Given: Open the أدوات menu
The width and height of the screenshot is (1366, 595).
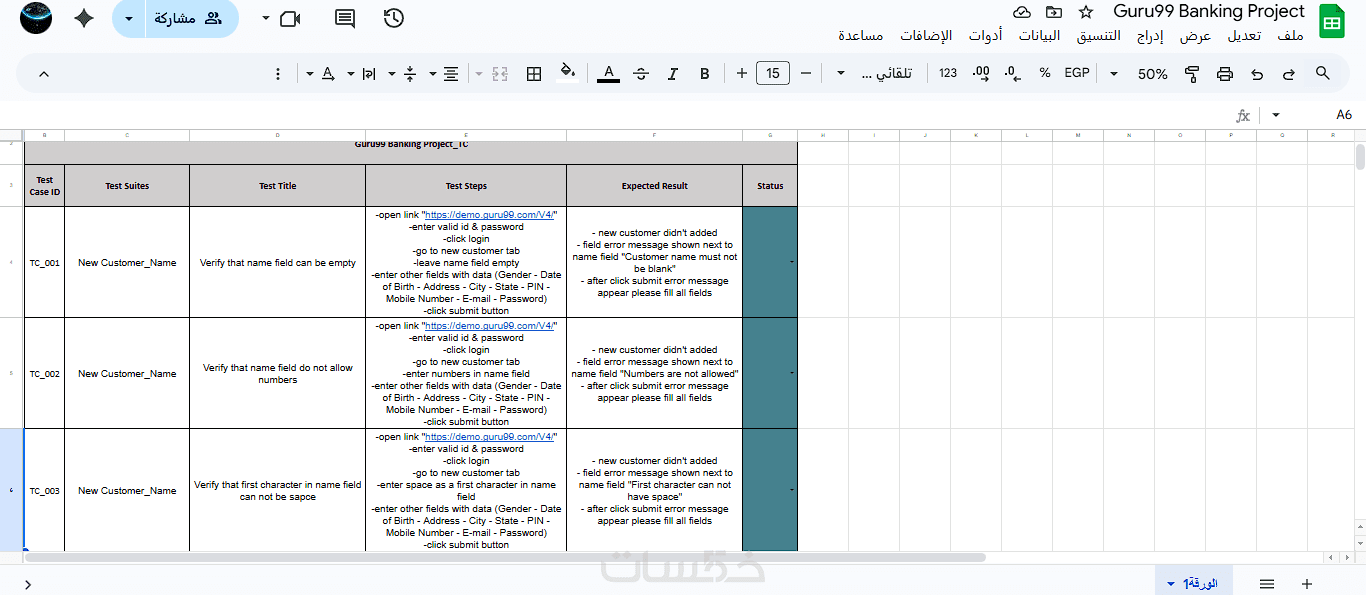Looking at the screenshot, I should [x=986, y=36].
